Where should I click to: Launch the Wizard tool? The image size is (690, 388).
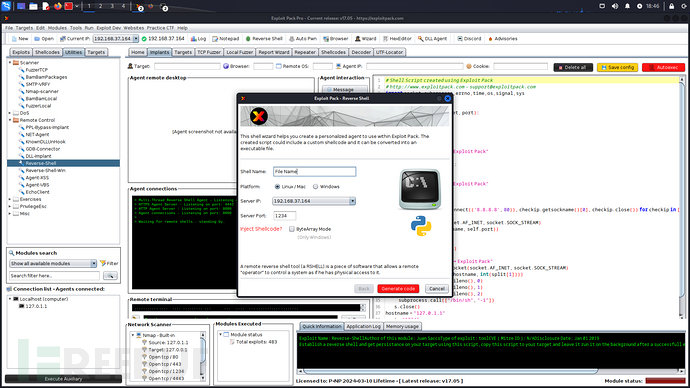(x=366, y=39)
